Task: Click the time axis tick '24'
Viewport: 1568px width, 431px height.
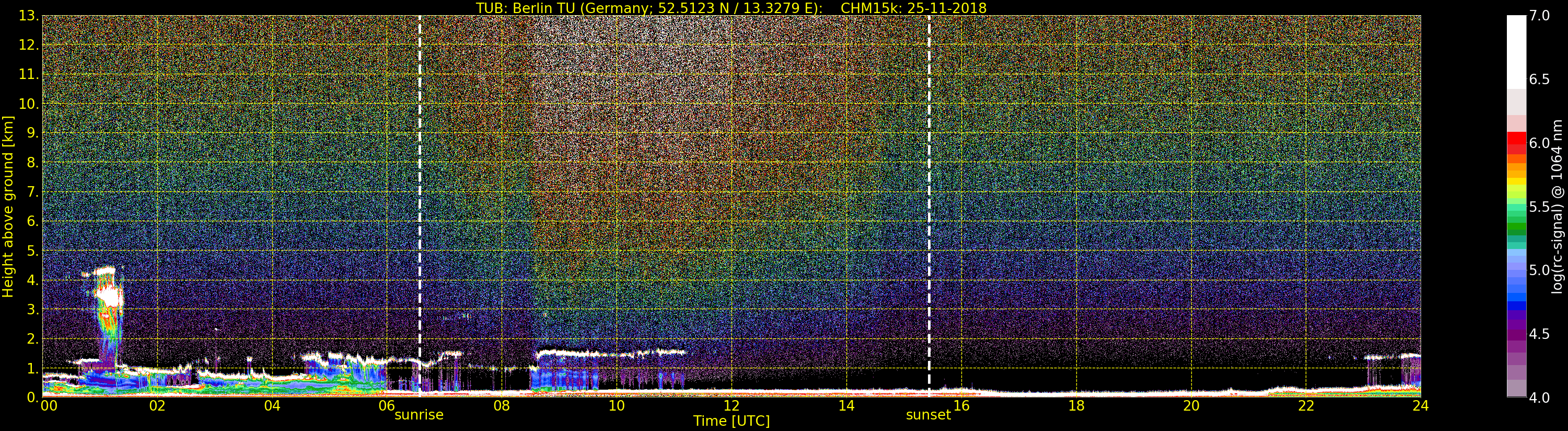Action: [x=1421, y=405]
